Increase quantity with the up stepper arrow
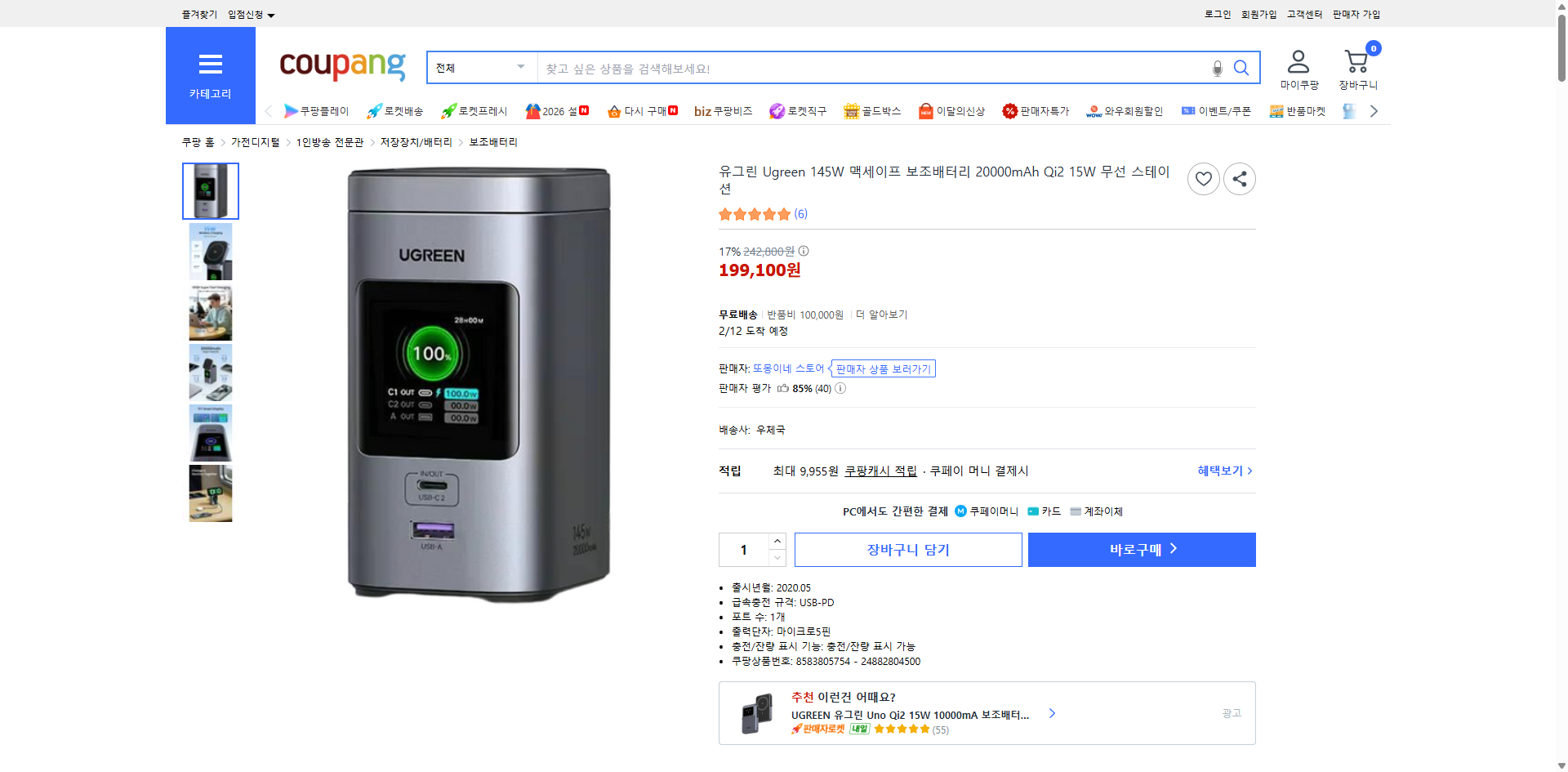Image resolution: width=1568 pixels, height=772 pixels. click(777, 540)
